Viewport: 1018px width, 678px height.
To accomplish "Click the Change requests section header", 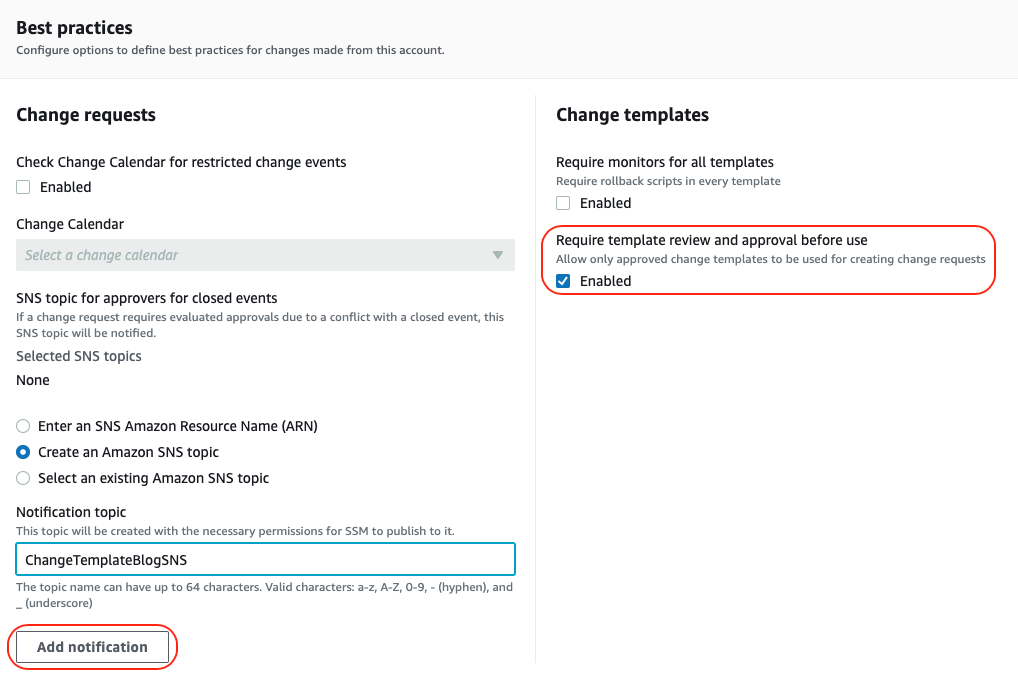I will click(x=85, y=114).
